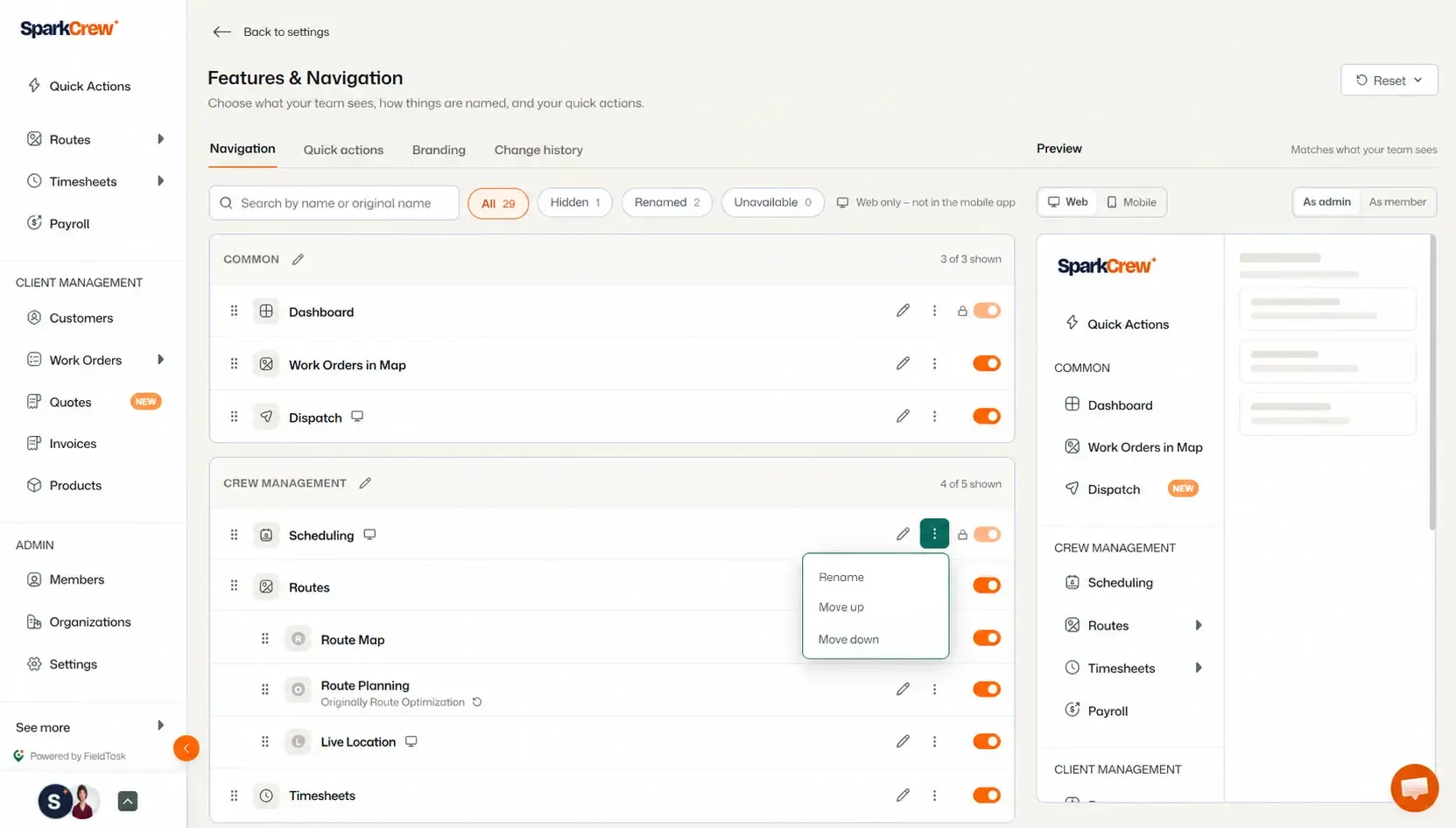Close the active three-dot menu on Scheduling
The height and width of the screenshot is (828, 1456).
[934, 534]
